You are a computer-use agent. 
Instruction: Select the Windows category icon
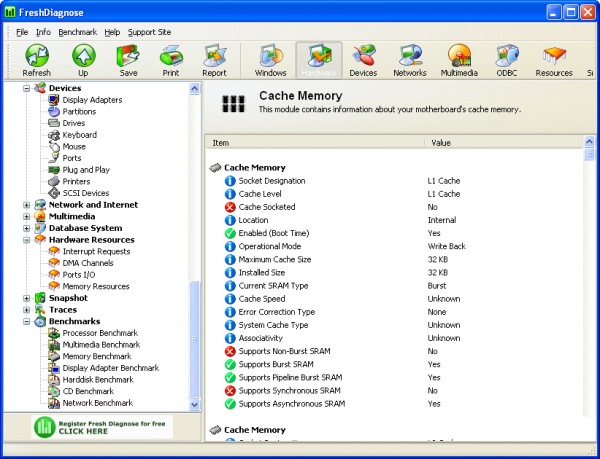point(270,59)
